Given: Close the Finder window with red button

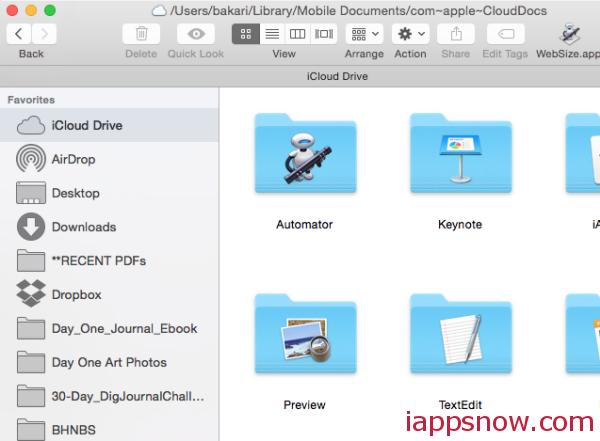Looking at the screenshot, I should tap(12, 10).
